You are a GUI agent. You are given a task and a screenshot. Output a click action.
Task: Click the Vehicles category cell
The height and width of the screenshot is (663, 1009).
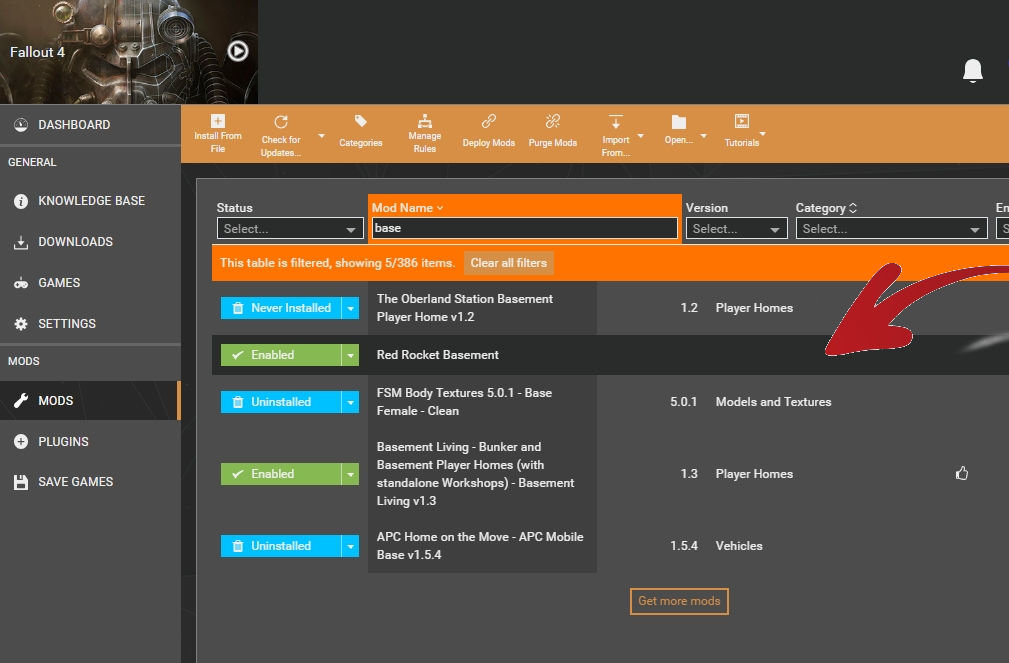coord(739,546)
